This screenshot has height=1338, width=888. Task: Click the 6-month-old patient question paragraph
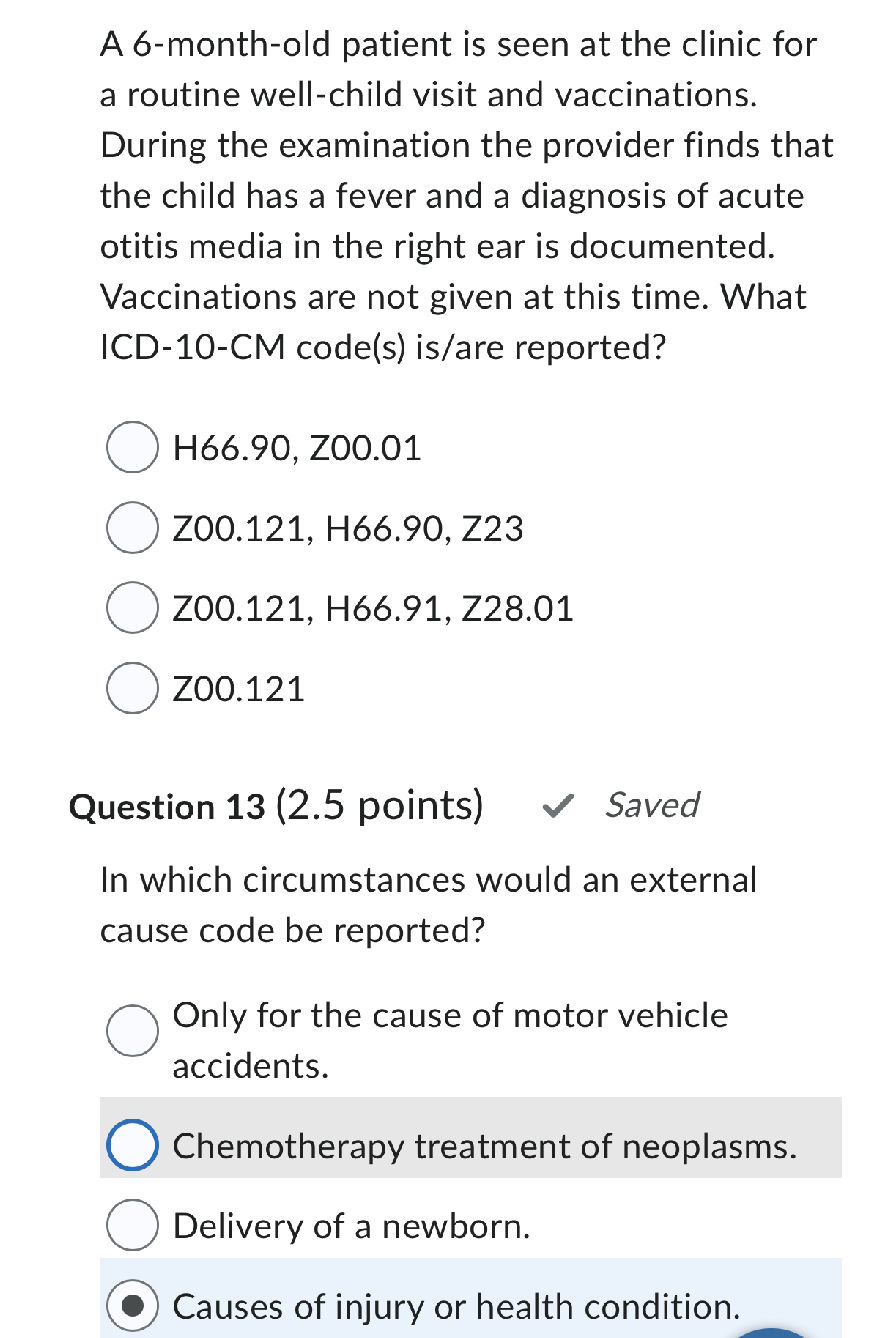click(x=466, y=196)
